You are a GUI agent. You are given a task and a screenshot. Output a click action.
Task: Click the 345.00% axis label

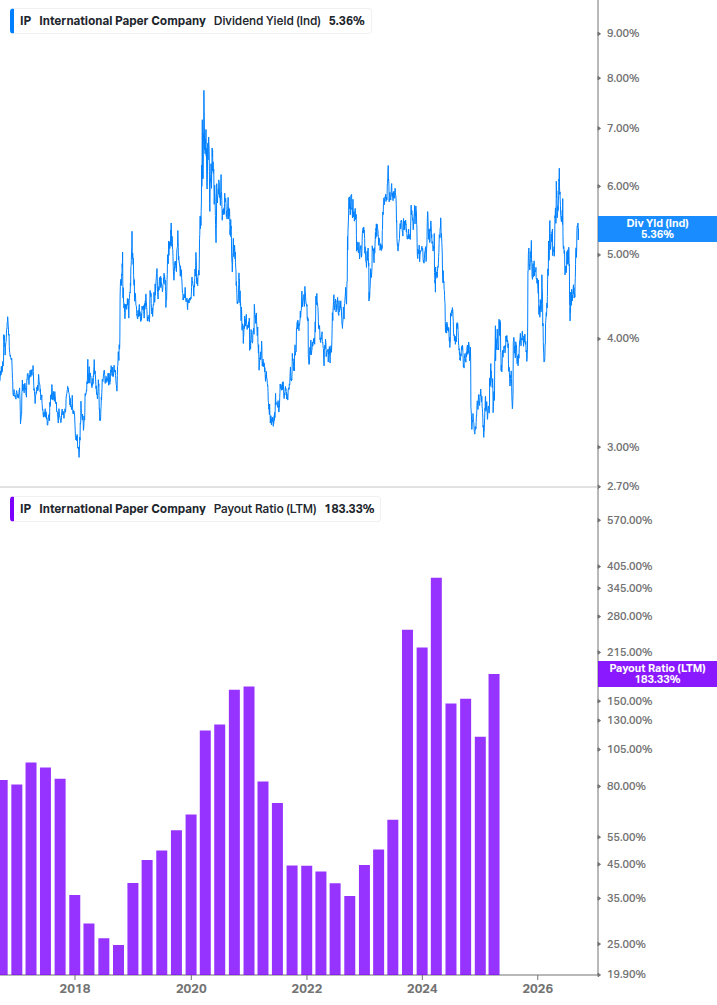pos(629,588)
